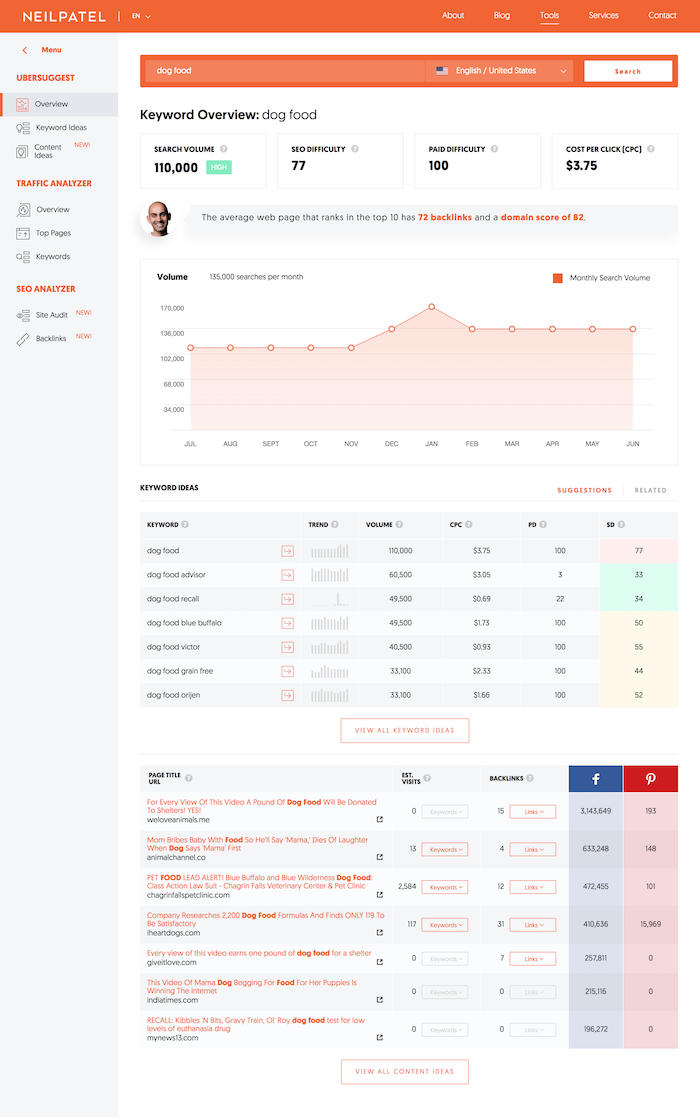Click the Keyword Ideas sidebar icon
Screen dimensions: 700x1117
click(23, 128)
